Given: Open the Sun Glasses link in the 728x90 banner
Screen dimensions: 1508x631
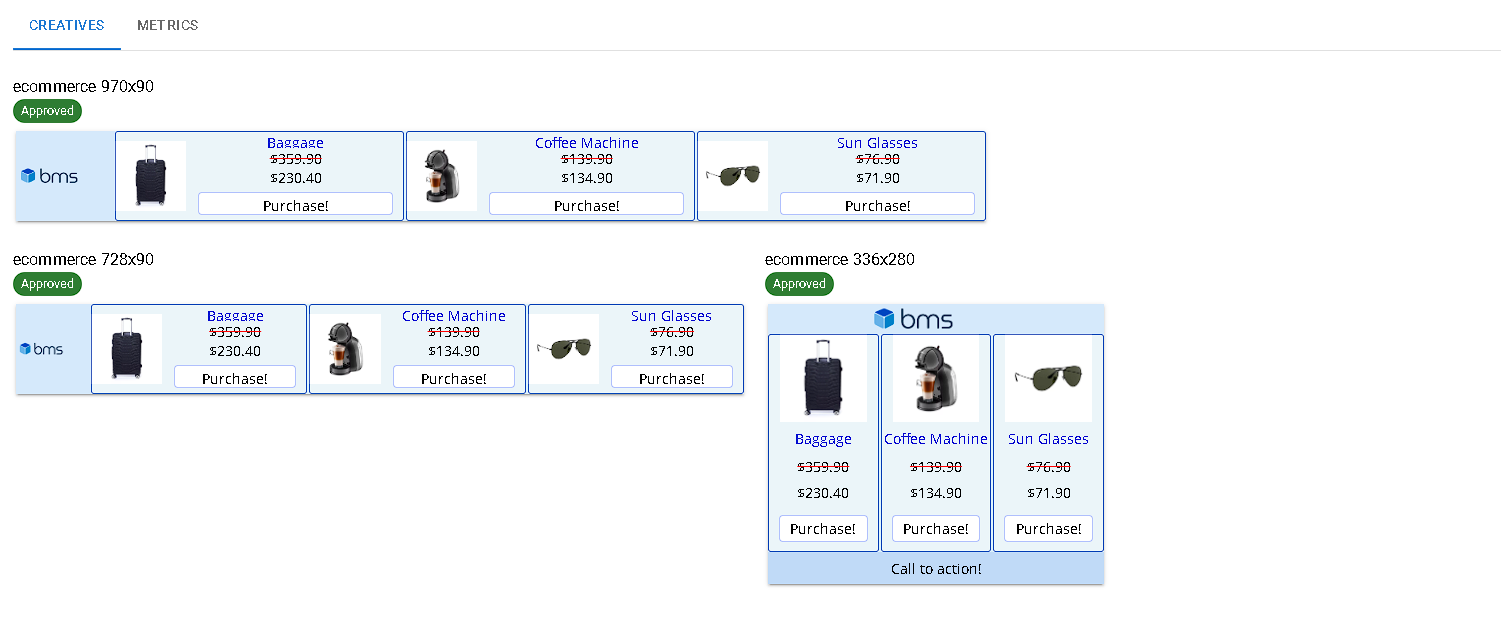Looking at the screenshot, I should point(671,316).
